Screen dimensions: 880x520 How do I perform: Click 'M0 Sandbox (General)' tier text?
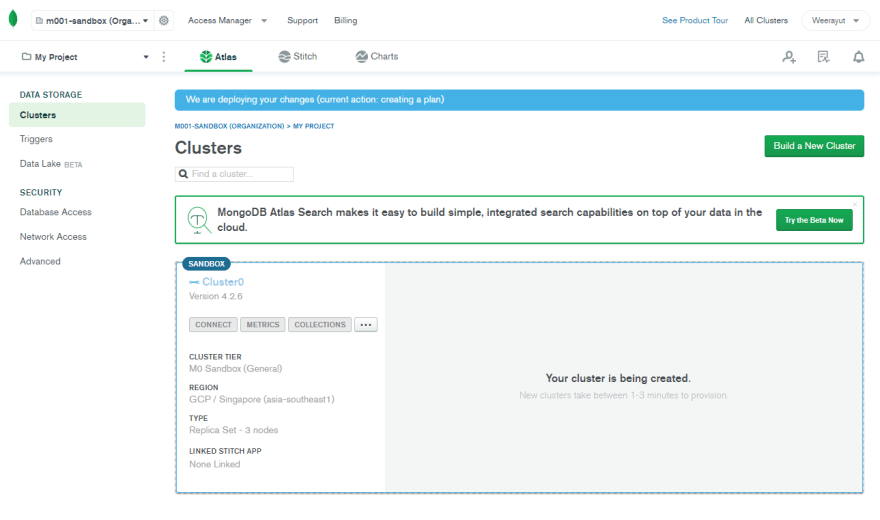pyautogui.click(x=236, y=369)
